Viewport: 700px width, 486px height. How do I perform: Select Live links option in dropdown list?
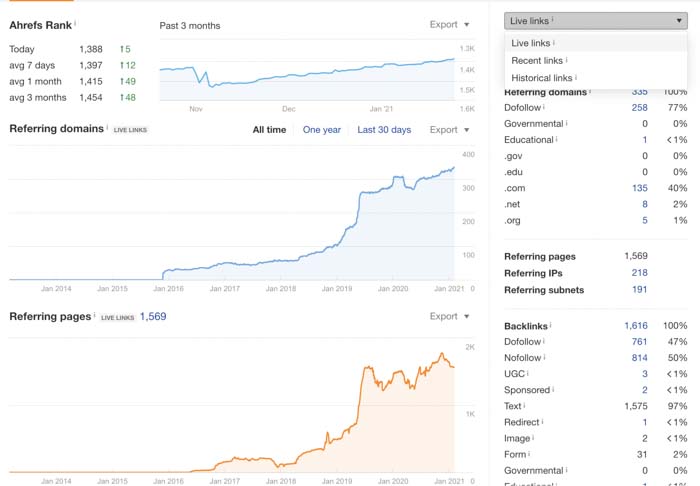[596, 43]
